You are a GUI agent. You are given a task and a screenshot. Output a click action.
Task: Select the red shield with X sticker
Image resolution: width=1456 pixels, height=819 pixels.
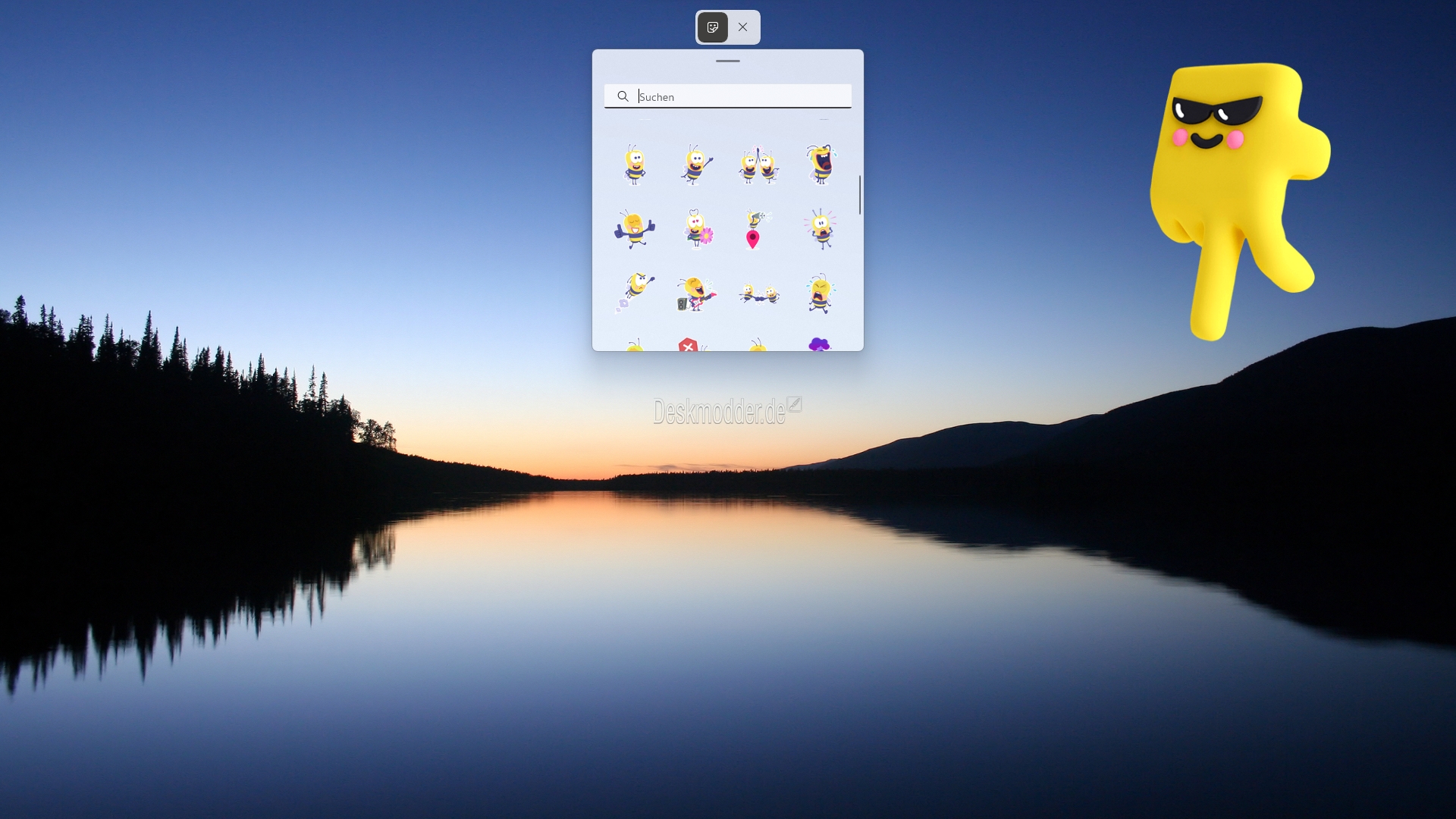pyautogui.click(x=690, y=344)
